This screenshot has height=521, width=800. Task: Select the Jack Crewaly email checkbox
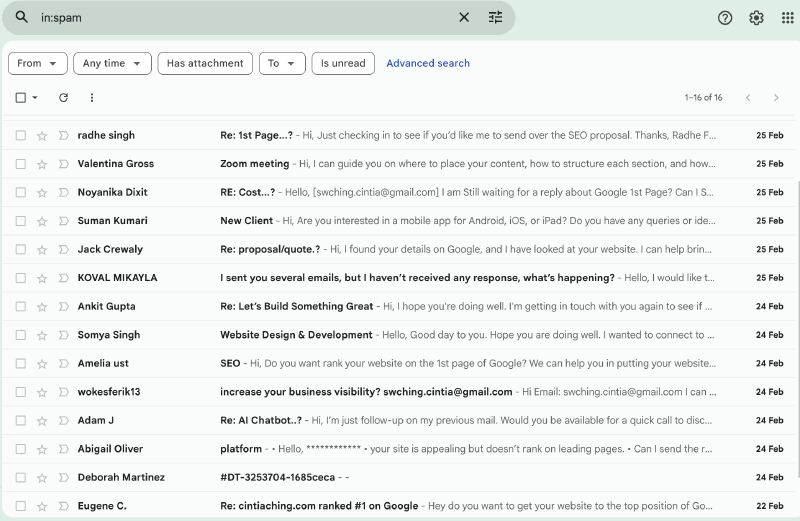(20, 250)
